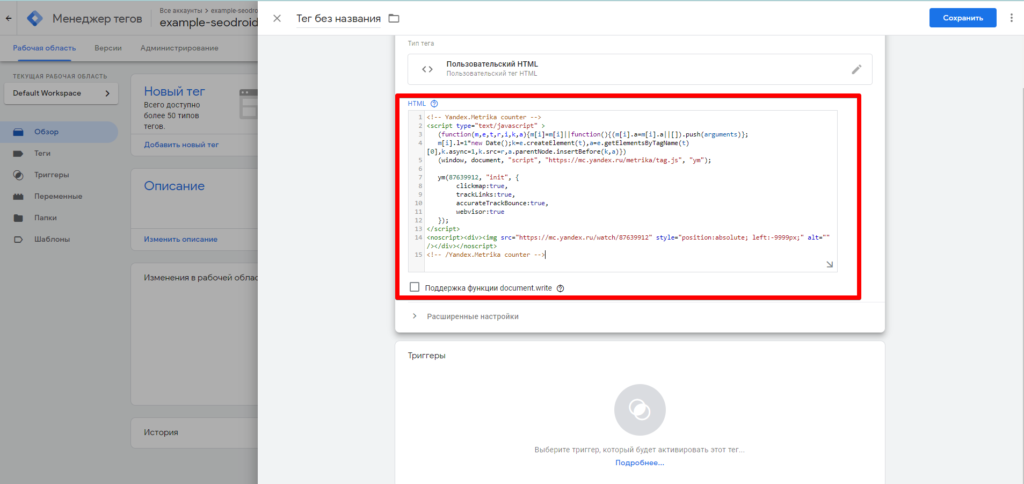Image resolution: width=1024 pixels, height=484 pixels.
Task: Click Изменить описание link
Action: [x=181, y=240]
